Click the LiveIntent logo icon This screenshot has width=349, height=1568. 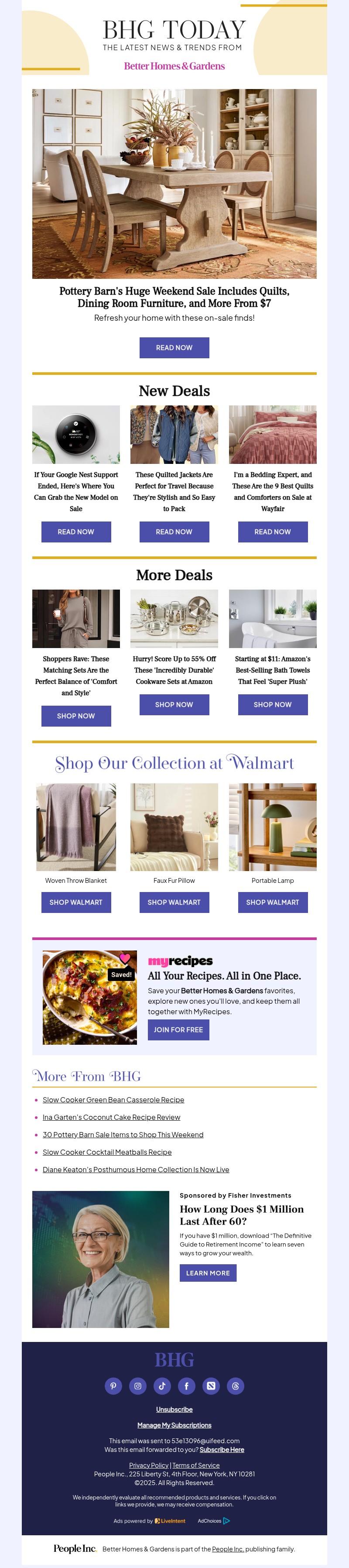157,1520
